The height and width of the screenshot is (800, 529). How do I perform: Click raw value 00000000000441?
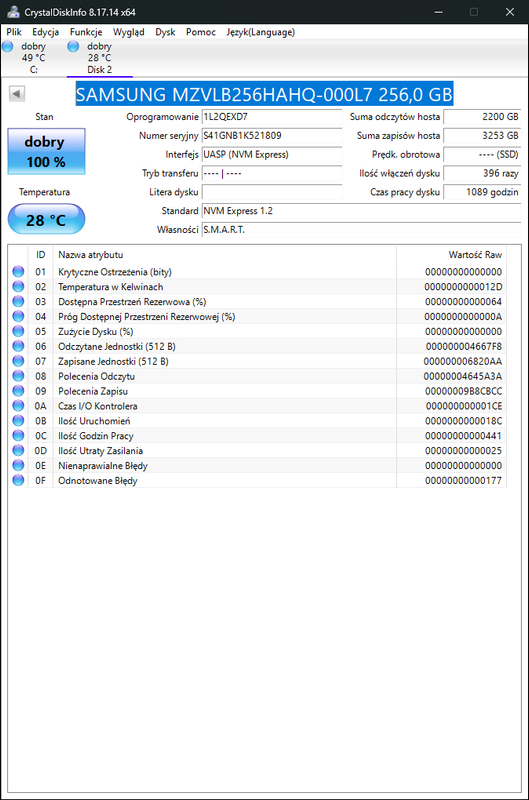tap(463, 436)
